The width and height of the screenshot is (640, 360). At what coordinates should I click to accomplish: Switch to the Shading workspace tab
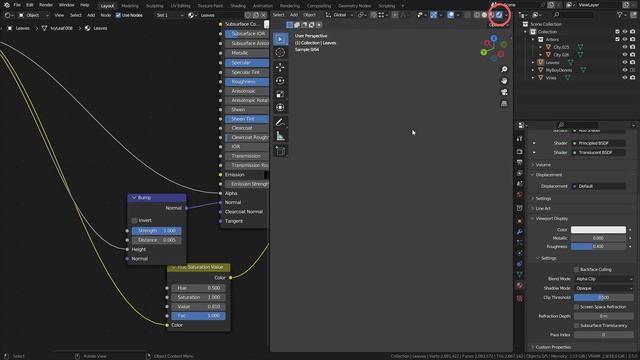click(238, 6)
